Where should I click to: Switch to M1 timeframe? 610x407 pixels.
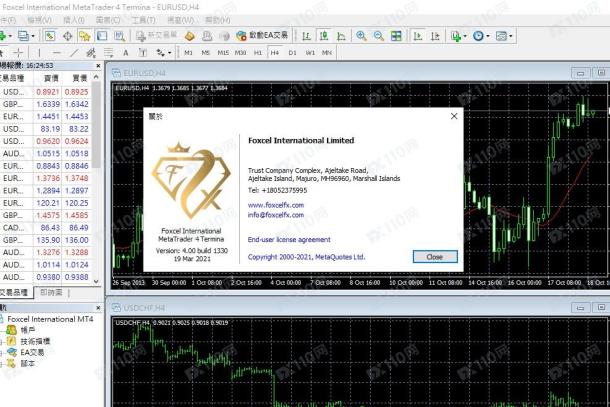(188, 53)
